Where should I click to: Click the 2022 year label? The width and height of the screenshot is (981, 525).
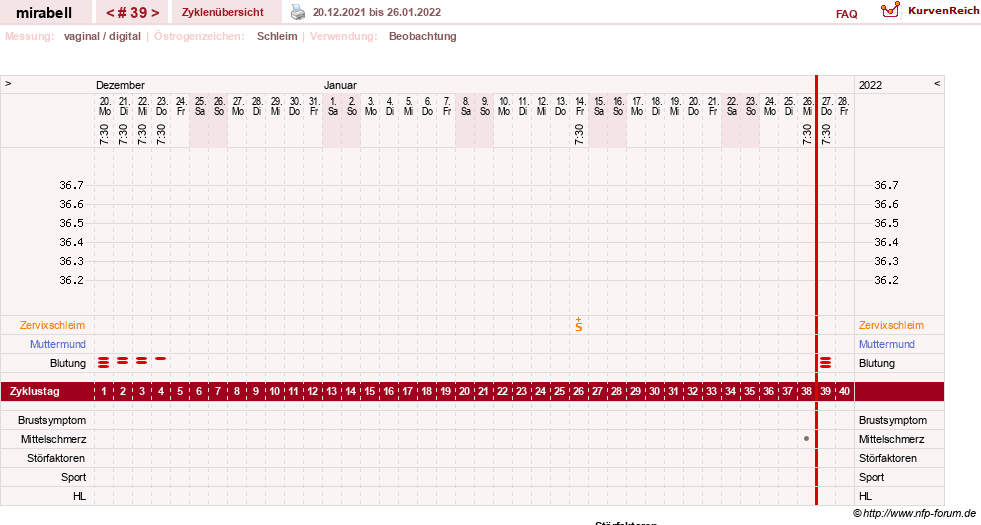(870, 85)
